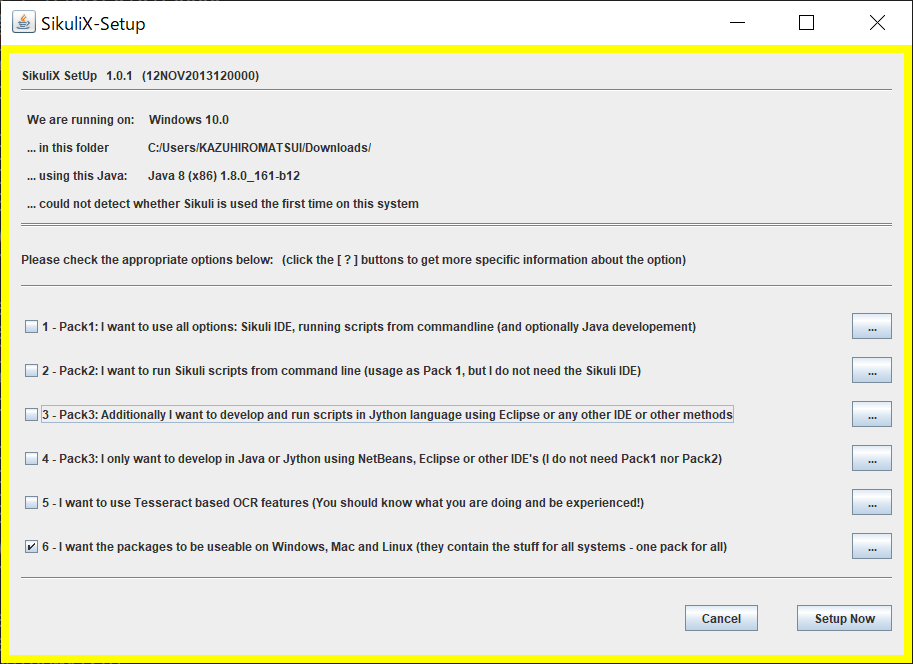Maximize the SikuliX-Setup window

[x=806, y=23]
